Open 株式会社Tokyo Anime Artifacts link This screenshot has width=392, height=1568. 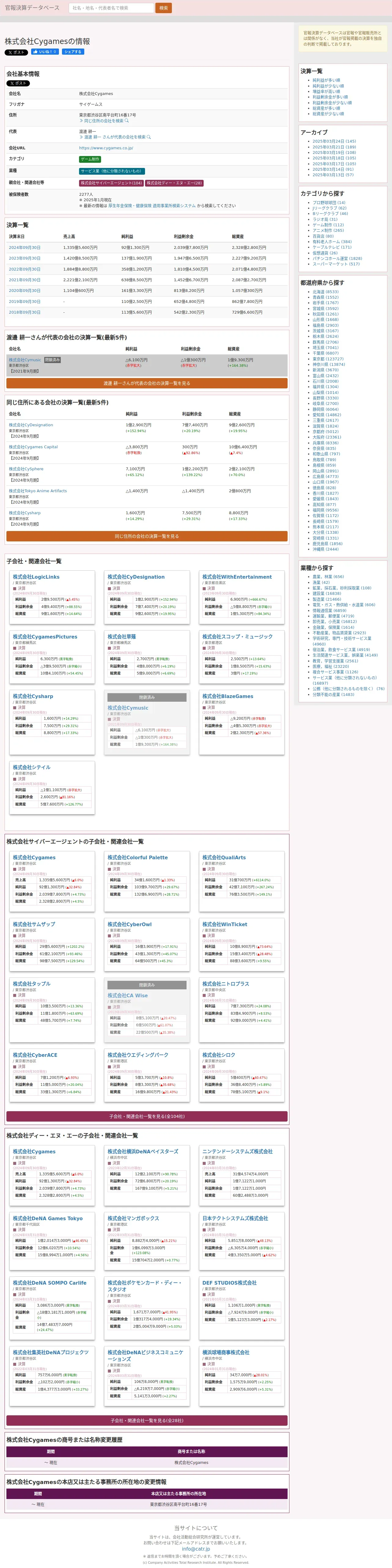38,491
